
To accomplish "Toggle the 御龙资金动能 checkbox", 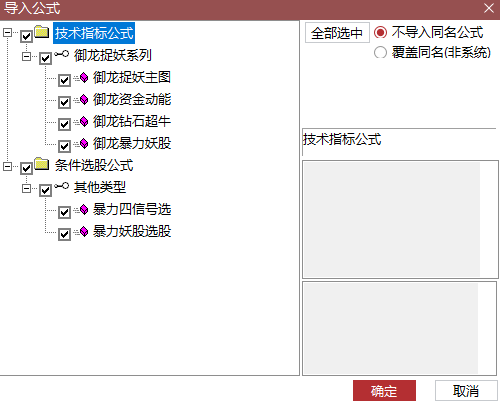I will point(64,102).
